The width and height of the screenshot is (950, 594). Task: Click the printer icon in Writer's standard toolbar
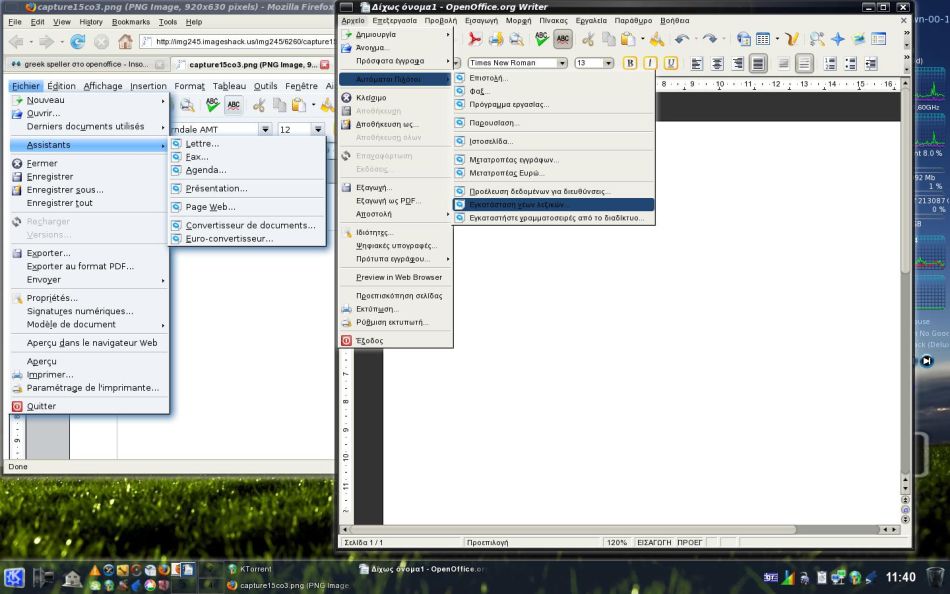pyautogui.click(x=496, y=39)
